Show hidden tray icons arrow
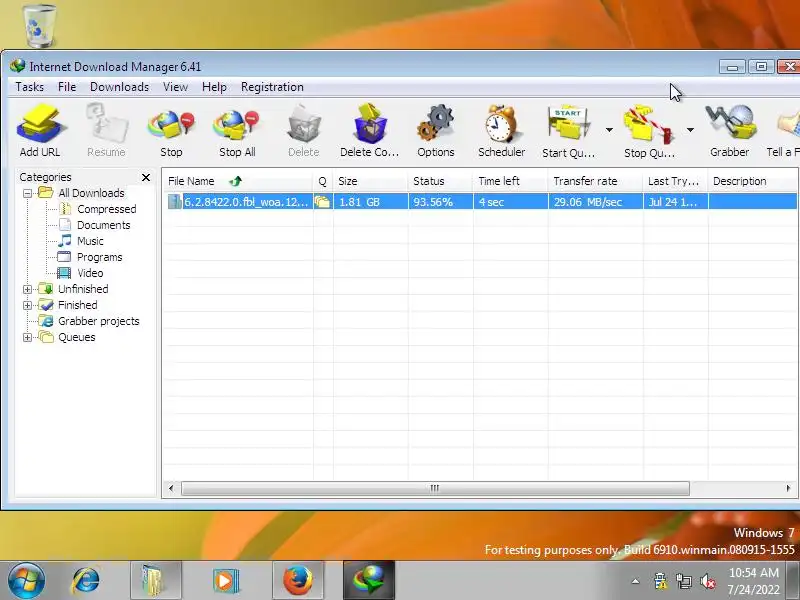This screenshot has width=800, height=600. pos(635,581)
